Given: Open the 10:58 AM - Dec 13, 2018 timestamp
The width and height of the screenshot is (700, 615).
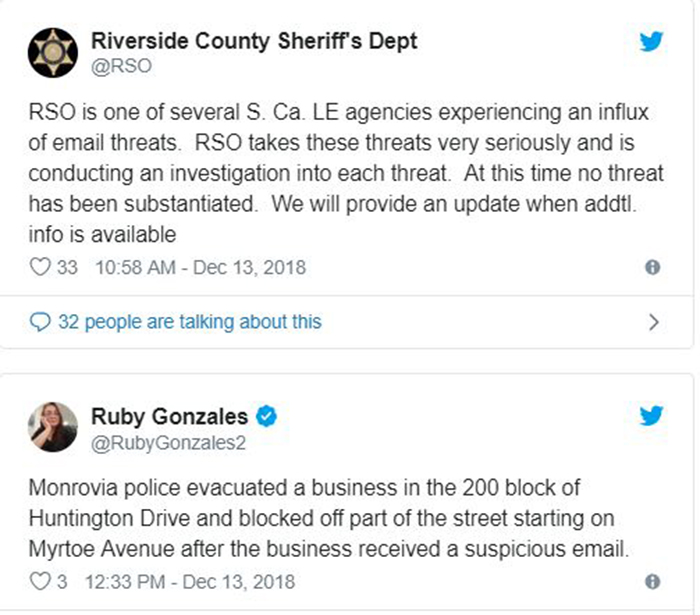Looking at the screenshot, I should coord(200,268).
